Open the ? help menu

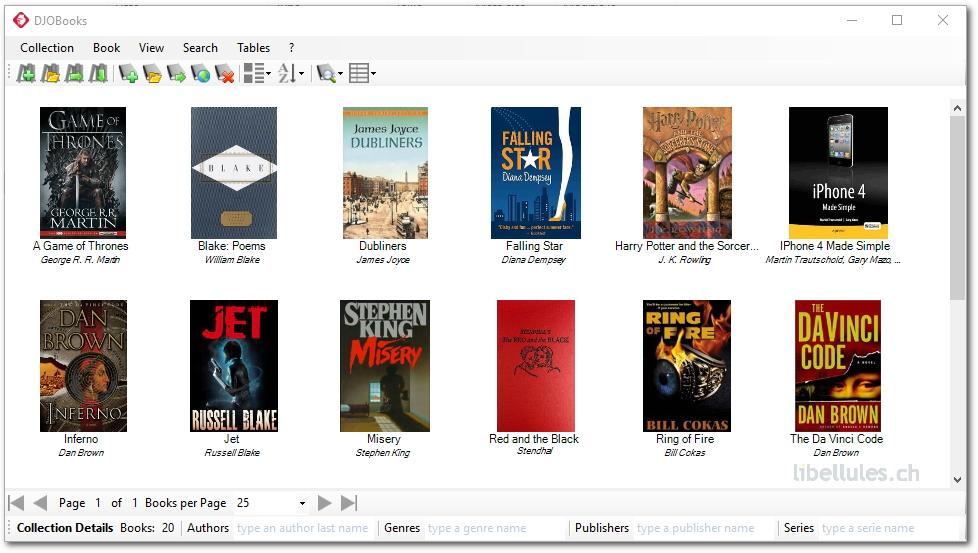291,48
